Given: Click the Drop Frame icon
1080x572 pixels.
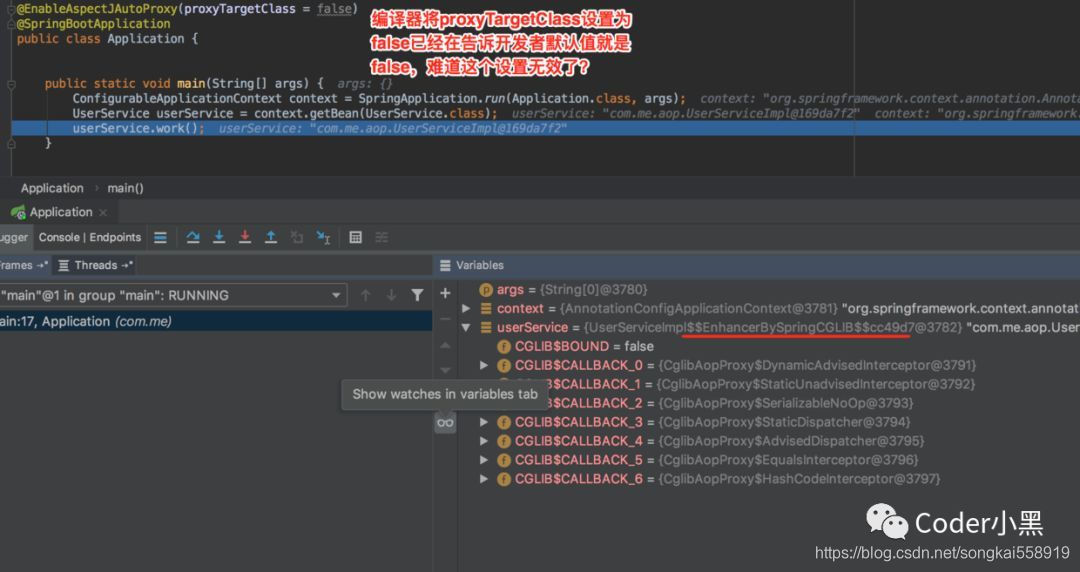Looking at the screenshot, I should (x=297, y=237).
